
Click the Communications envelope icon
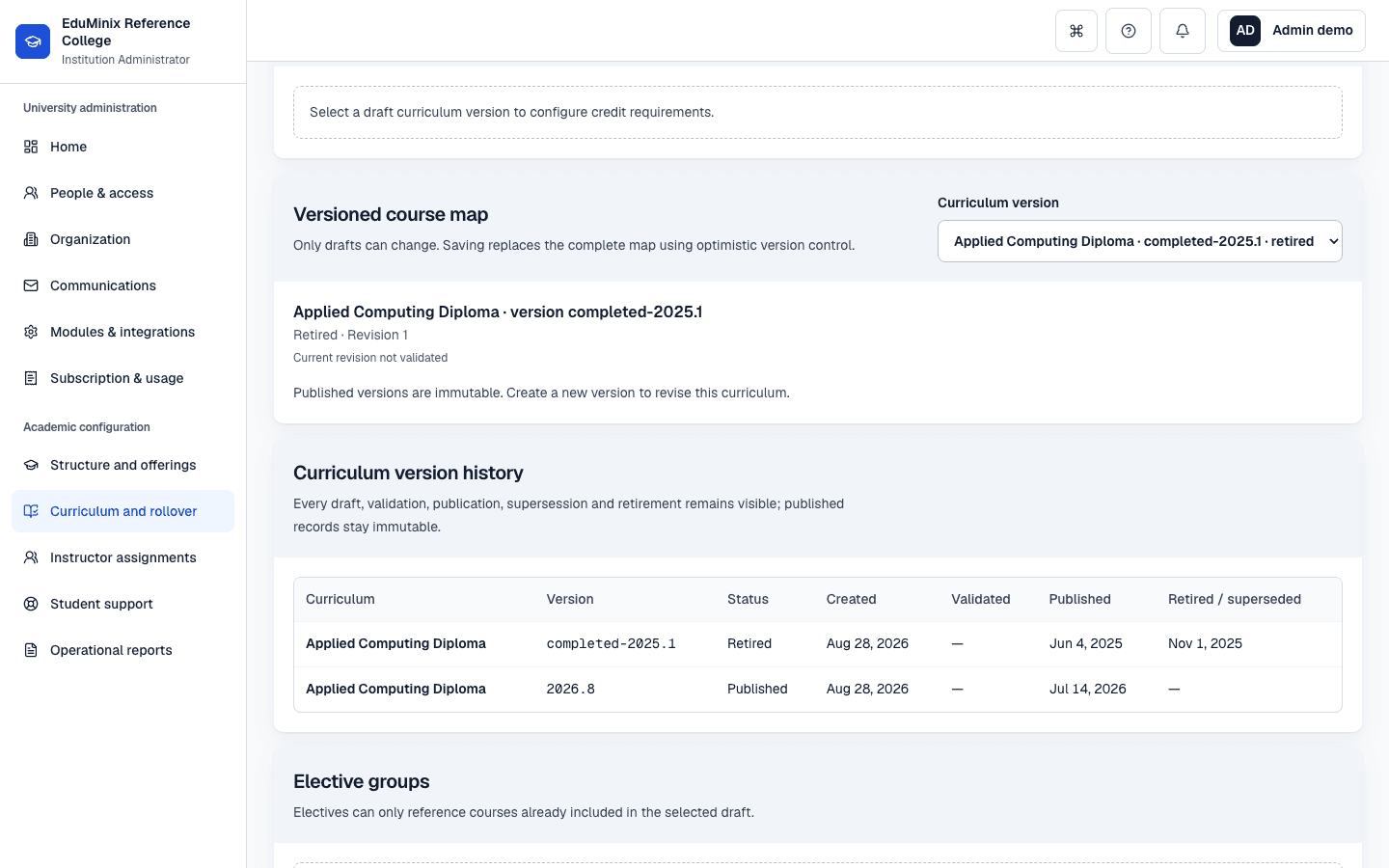coord(31,285)
